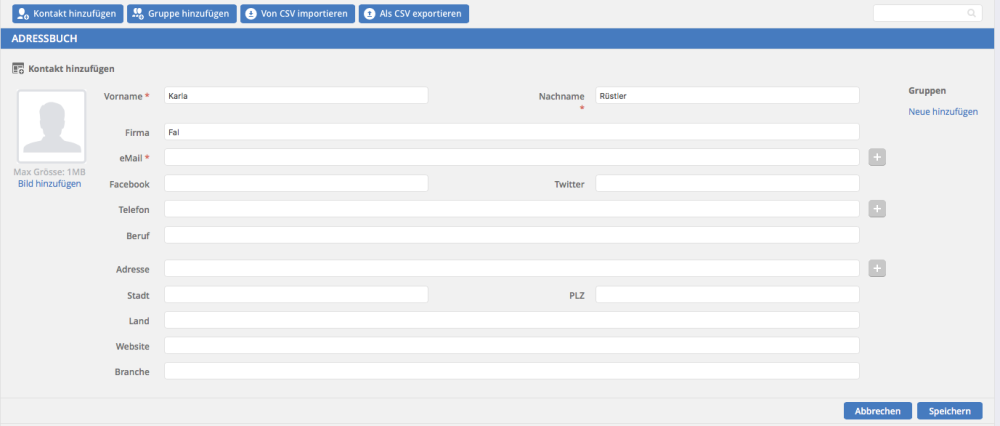1000x426 pixels.
Task: Select the Stadt input field
Action: click(296, 295)
